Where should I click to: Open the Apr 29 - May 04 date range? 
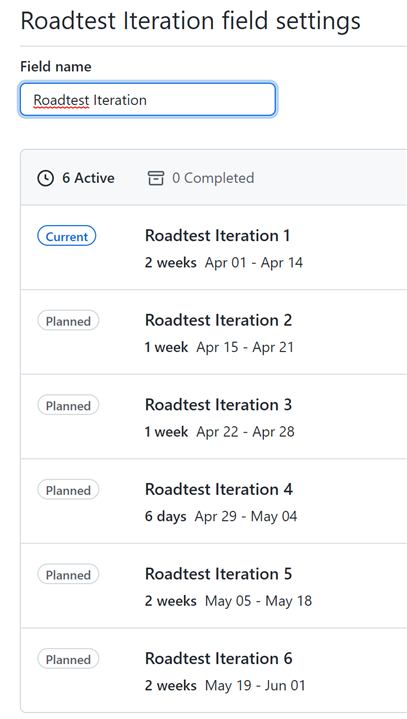(246, 516)
